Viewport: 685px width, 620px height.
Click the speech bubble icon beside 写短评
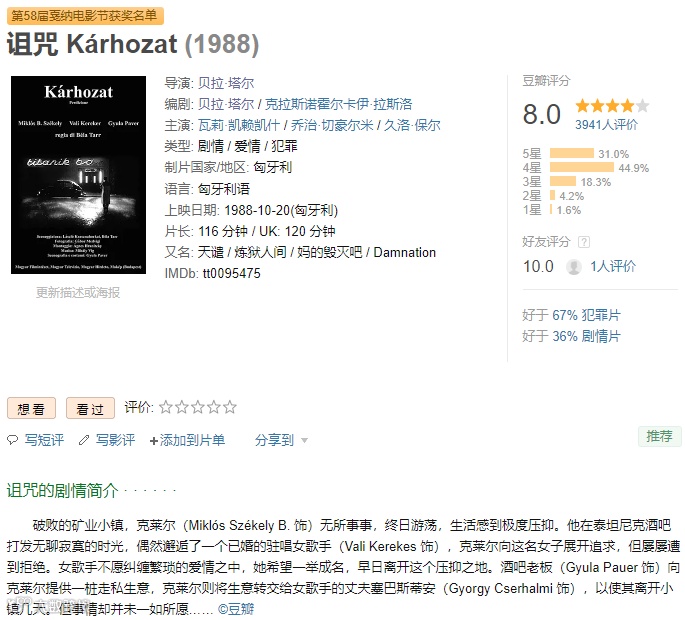pyautogui.click(x=13, y=440)
